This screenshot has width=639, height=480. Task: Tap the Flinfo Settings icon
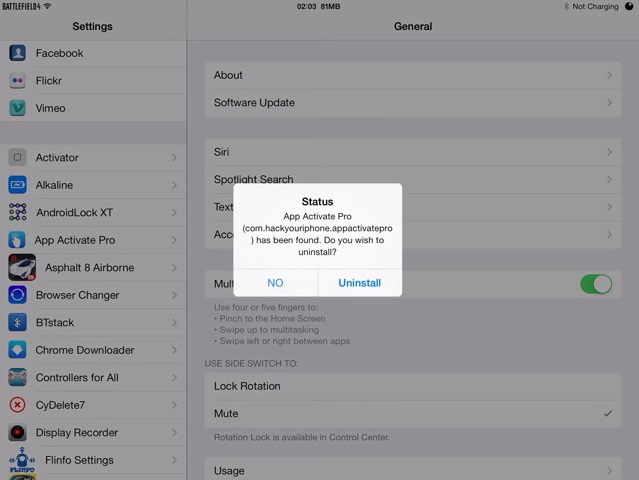[22, 460]
